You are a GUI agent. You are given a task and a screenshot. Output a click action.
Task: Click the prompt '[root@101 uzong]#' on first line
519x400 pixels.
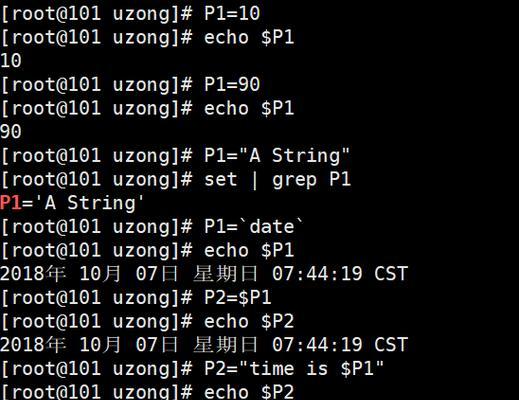97,14
